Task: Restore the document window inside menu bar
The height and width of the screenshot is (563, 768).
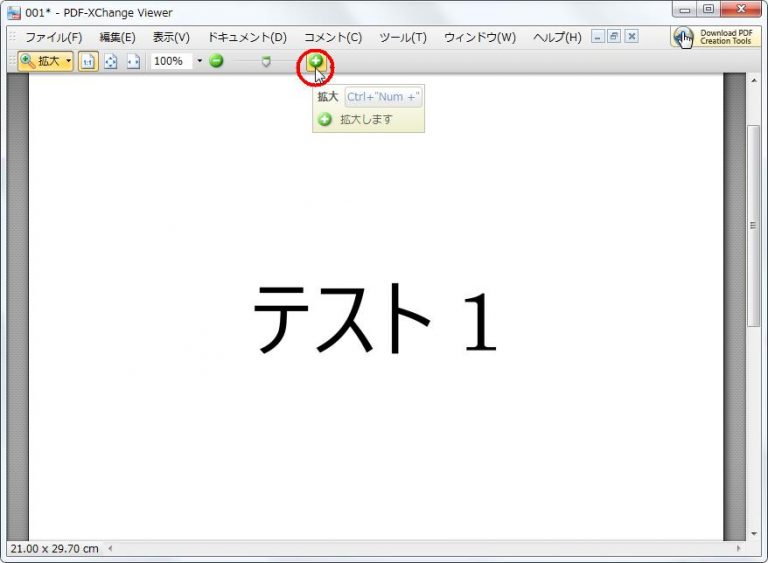Action: 614,37
